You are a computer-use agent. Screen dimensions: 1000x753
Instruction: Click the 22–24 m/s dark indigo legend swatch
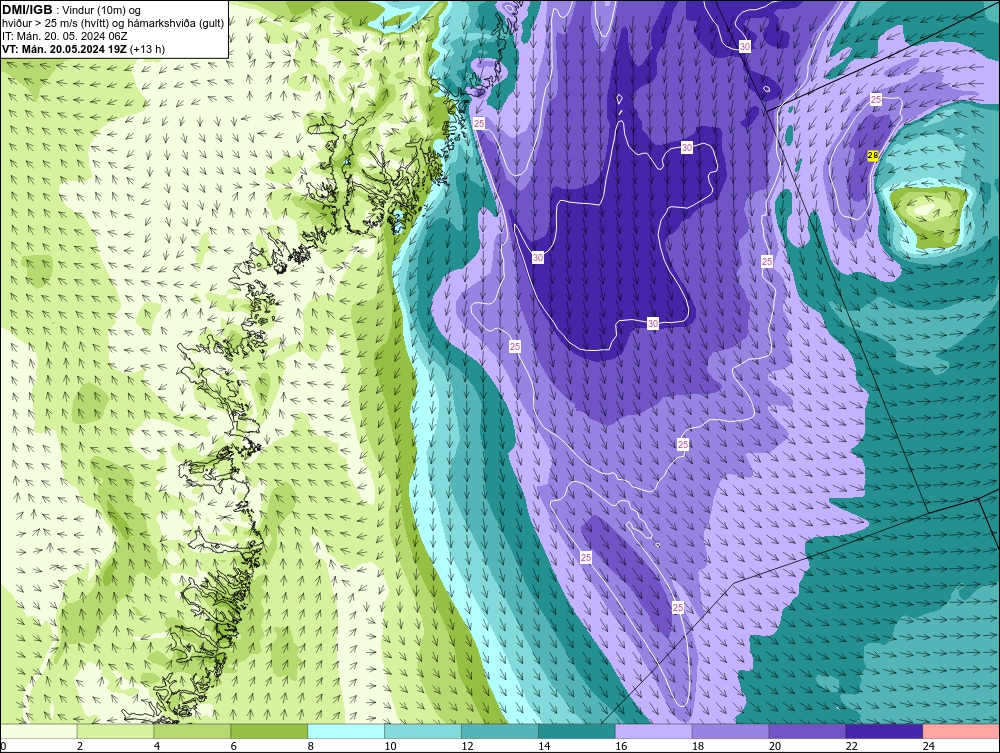pyautogui.click(x=884, y=731)
